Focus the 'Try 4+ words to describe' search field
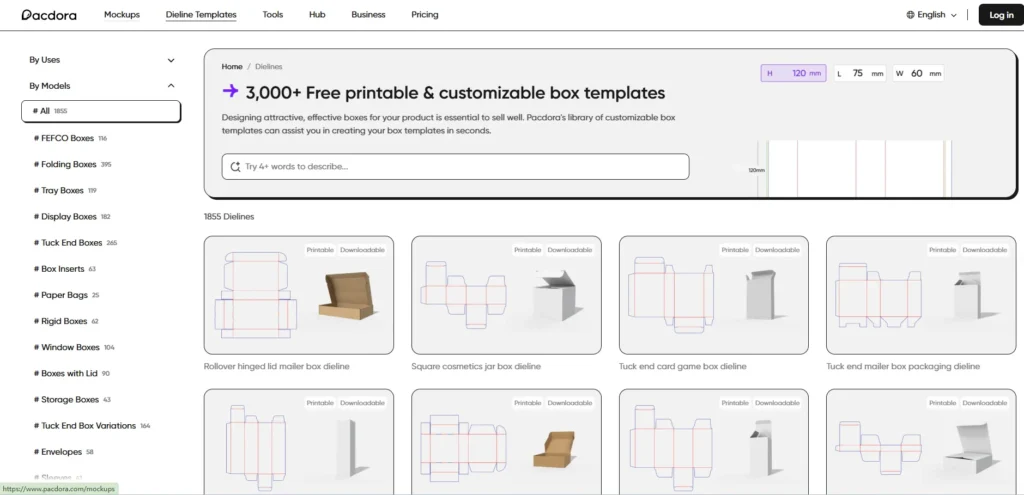Screen dimensions: 1024x495 pyautogui.click(x=455, y=167)
